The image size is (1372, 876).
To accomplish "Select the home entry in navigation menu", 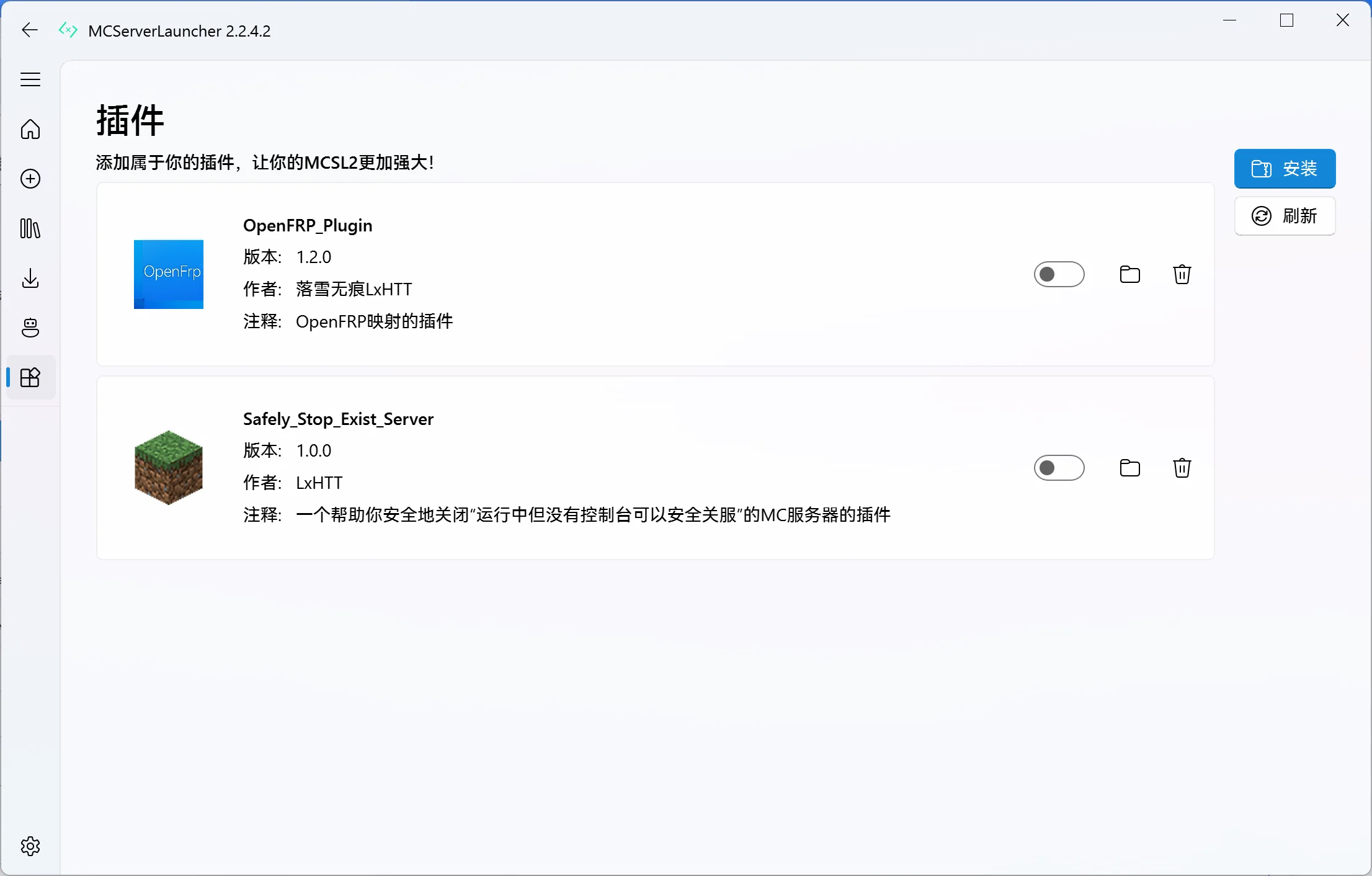I will [30, 129].
